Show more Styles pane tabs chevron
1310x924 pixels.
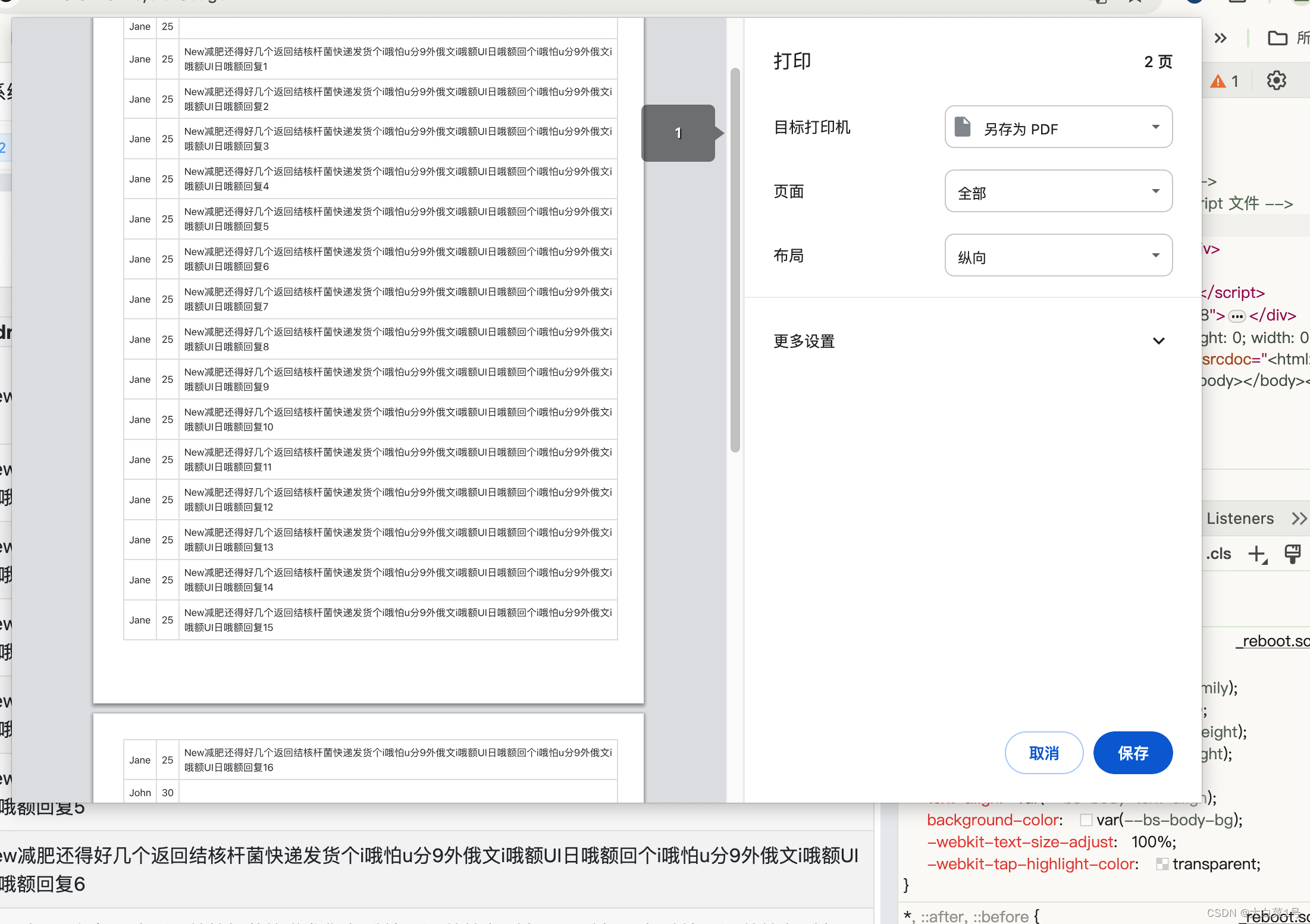1299,518
